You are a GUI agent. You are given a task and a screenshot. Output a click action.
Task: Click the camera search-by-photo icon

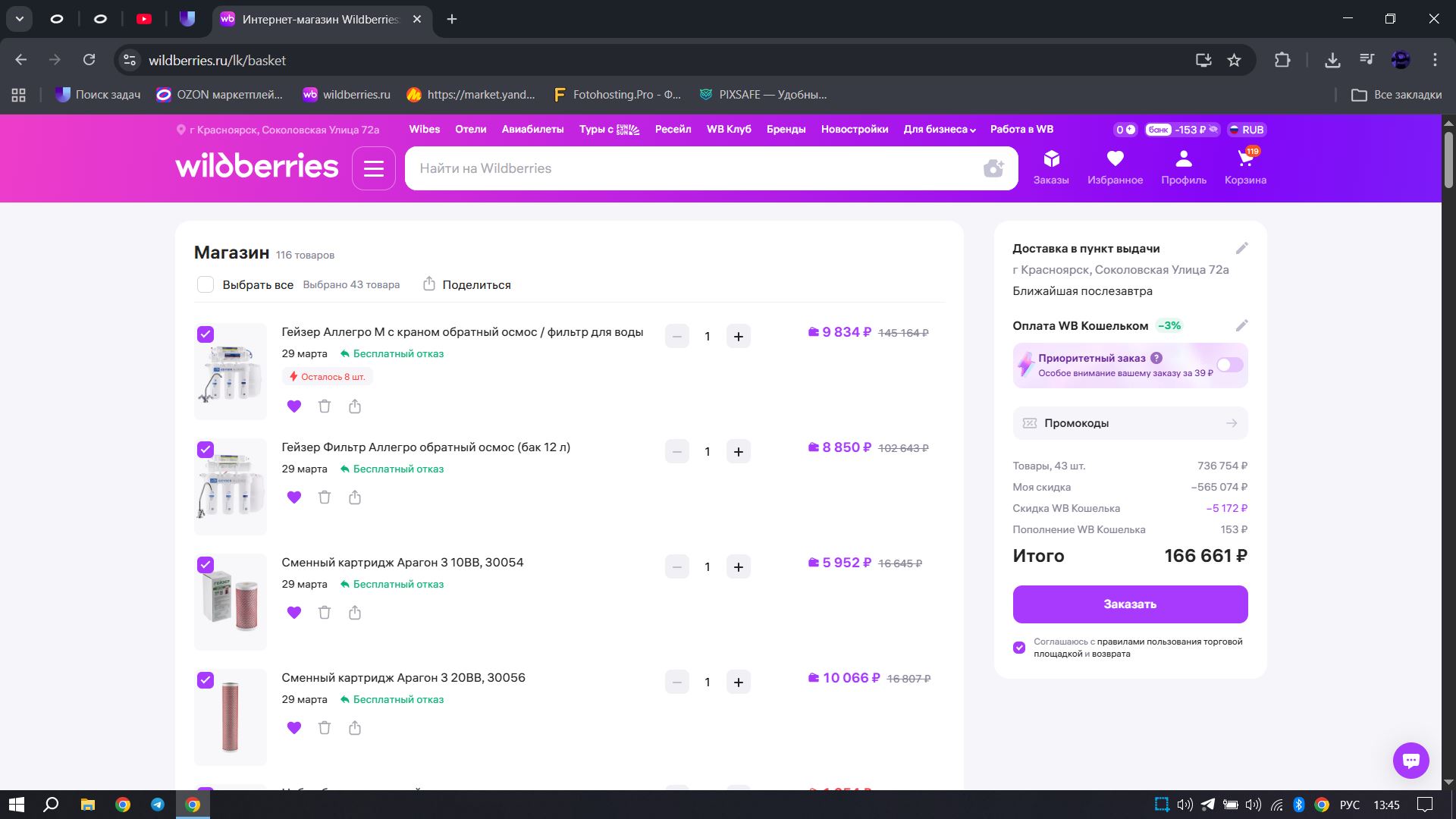point(993,168)
